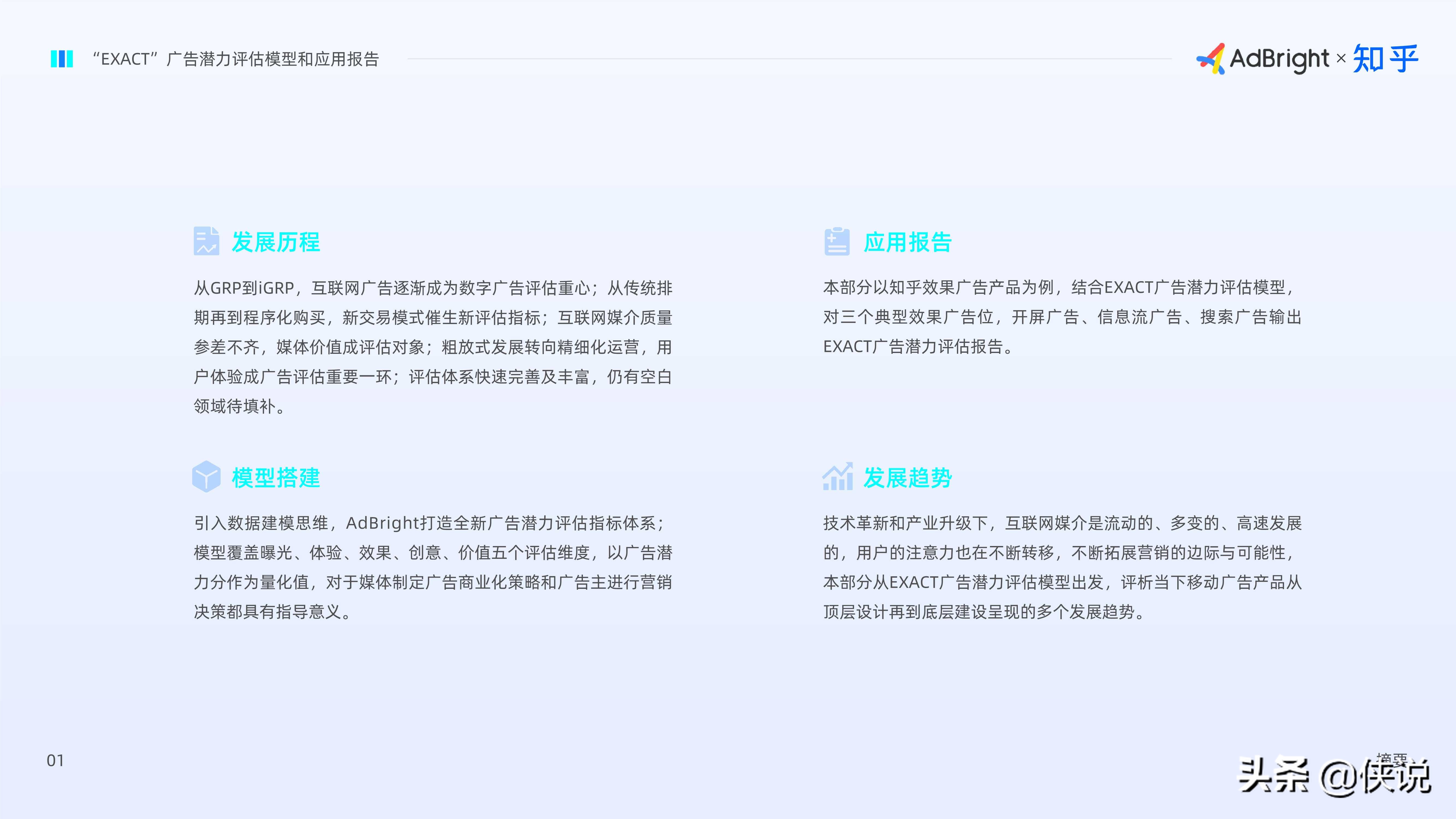1456x819 pixels.
Task: Click the "EXACT"广告潜力评估模型和应用报告 title
Action: (x=236, y=59)
